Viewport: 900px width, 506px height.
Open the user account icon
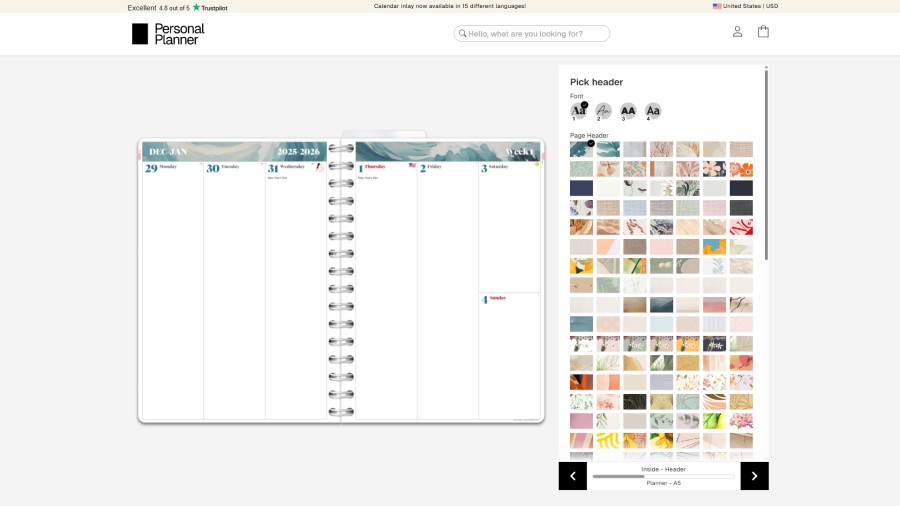coord(737,32)
